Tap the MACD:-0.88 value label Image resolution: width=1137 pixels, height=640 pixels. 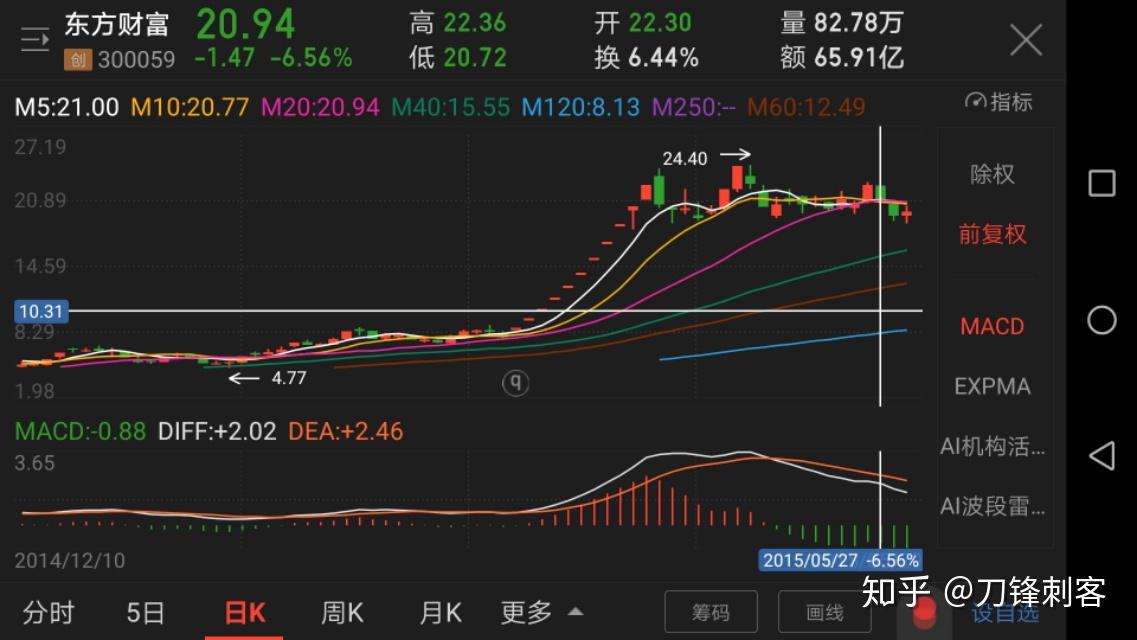click(80, 431)
